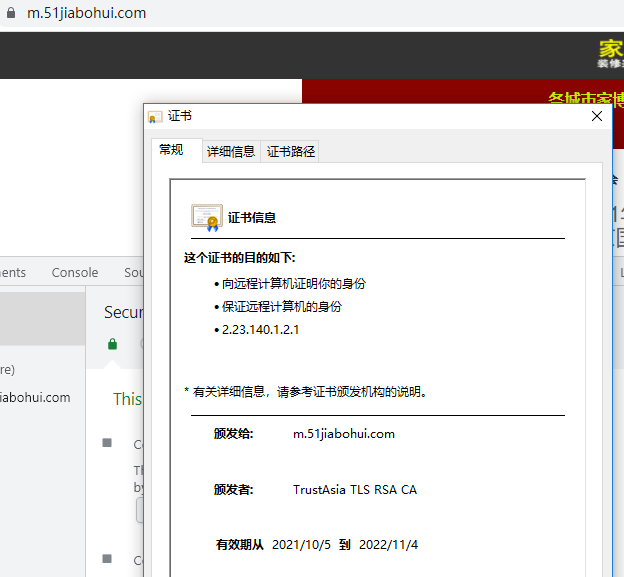The image size is (624, 577).
Task: Click the issued-to value m.51jiabohui.com
Action: [343, 434]
